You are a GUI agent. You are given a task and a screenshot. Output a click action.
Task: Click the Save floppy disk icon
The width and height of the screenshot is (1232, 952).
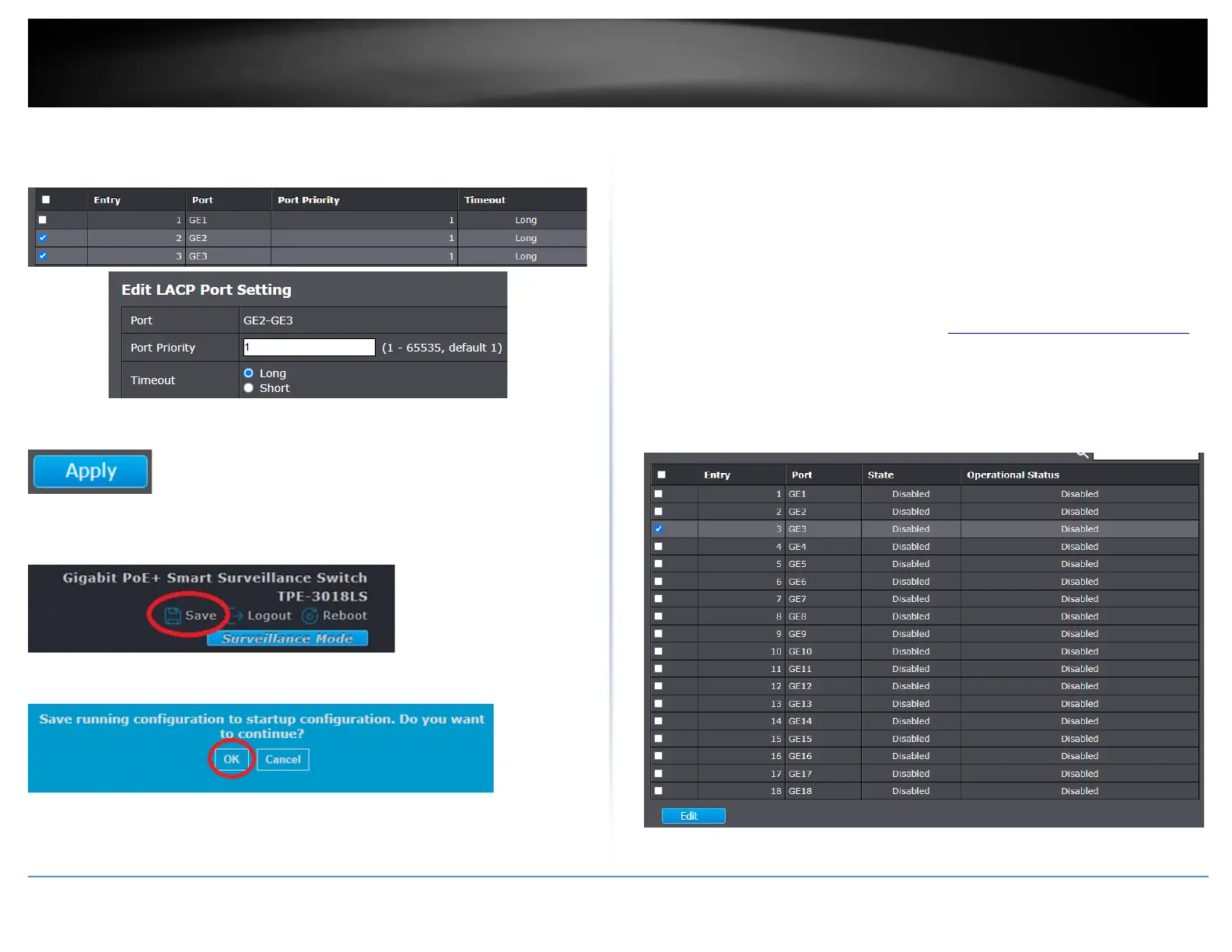(x=173, y=616)
